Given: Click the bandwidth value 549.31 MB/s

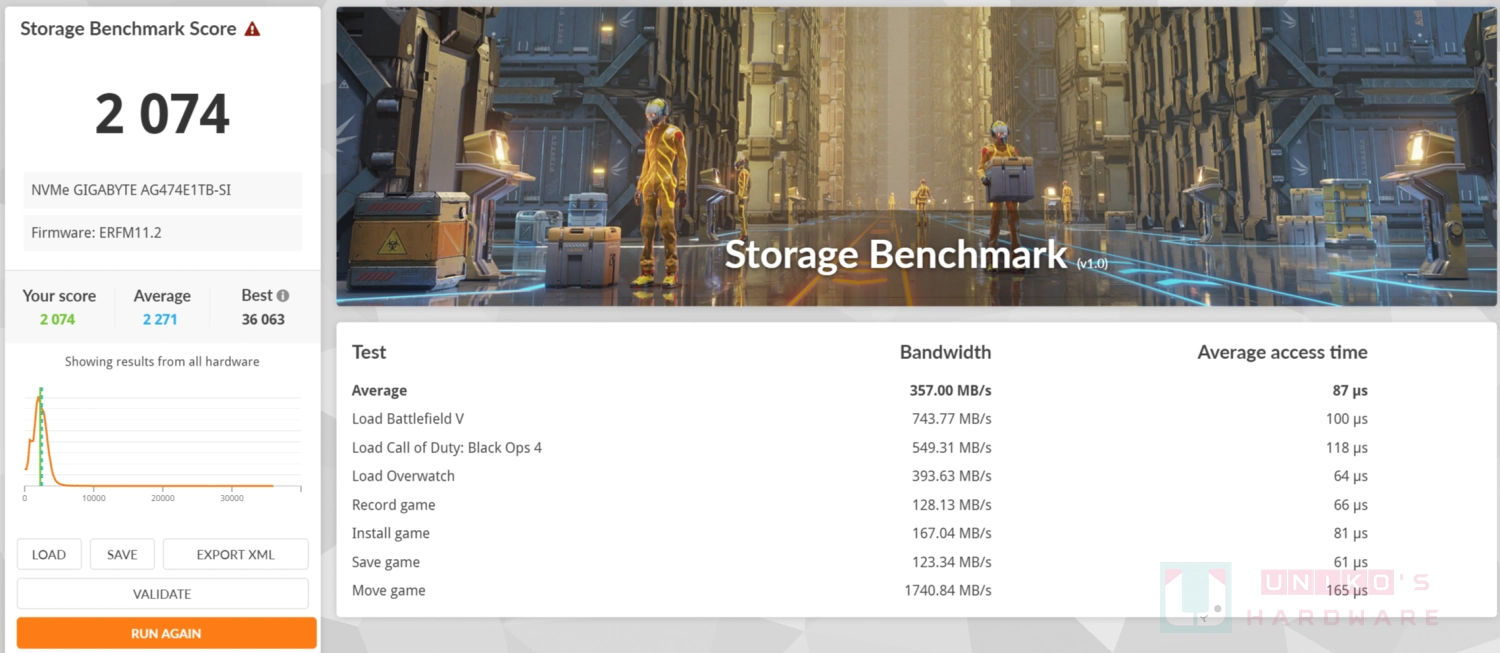Looking at the screenshot, I should tap(951, 448).
